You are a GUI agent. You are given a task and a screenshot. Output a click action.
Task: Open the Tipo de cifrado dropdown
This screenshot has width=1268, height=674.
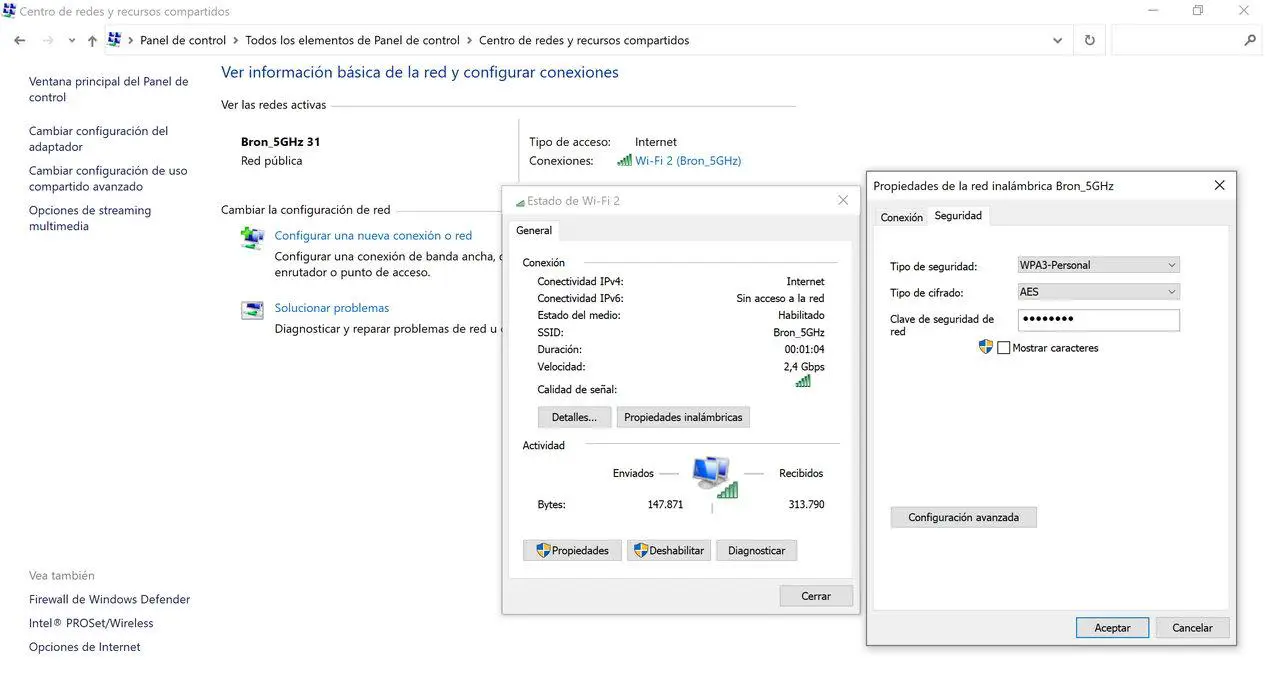(1098, 292)
